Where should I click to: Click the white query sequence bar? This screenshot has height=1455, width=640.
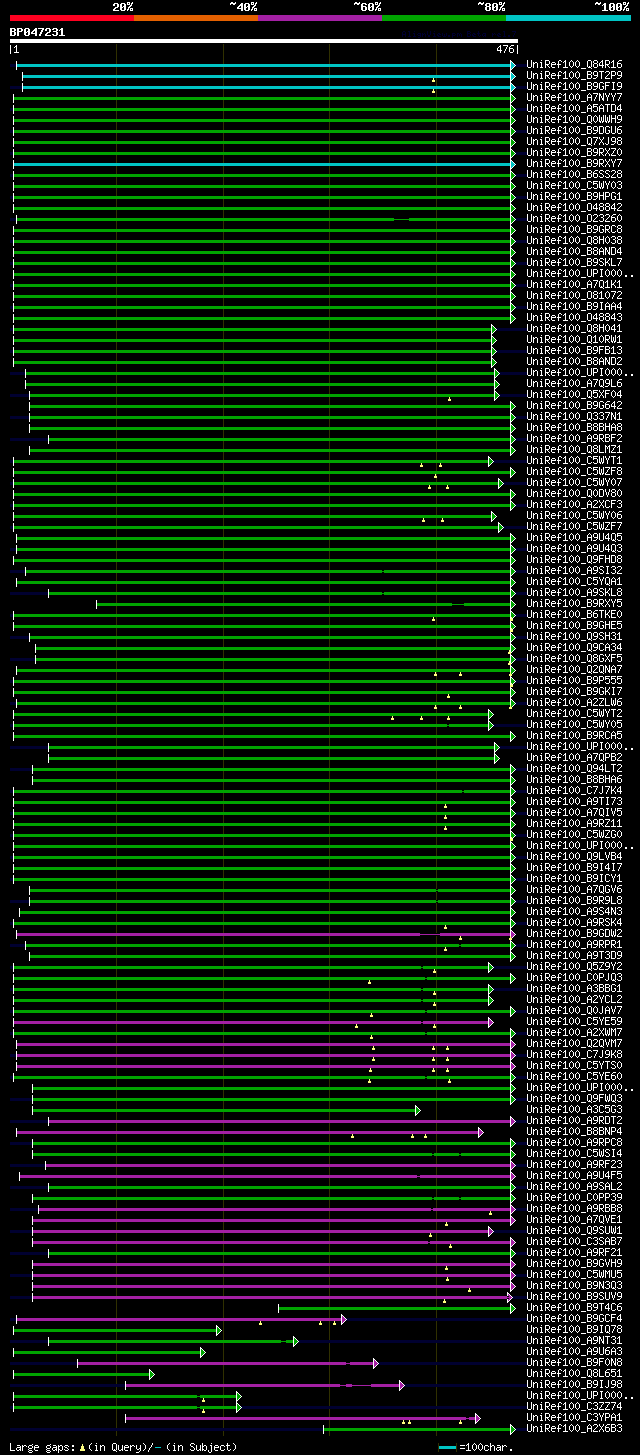pyautogui.click(x=264, y=41)
